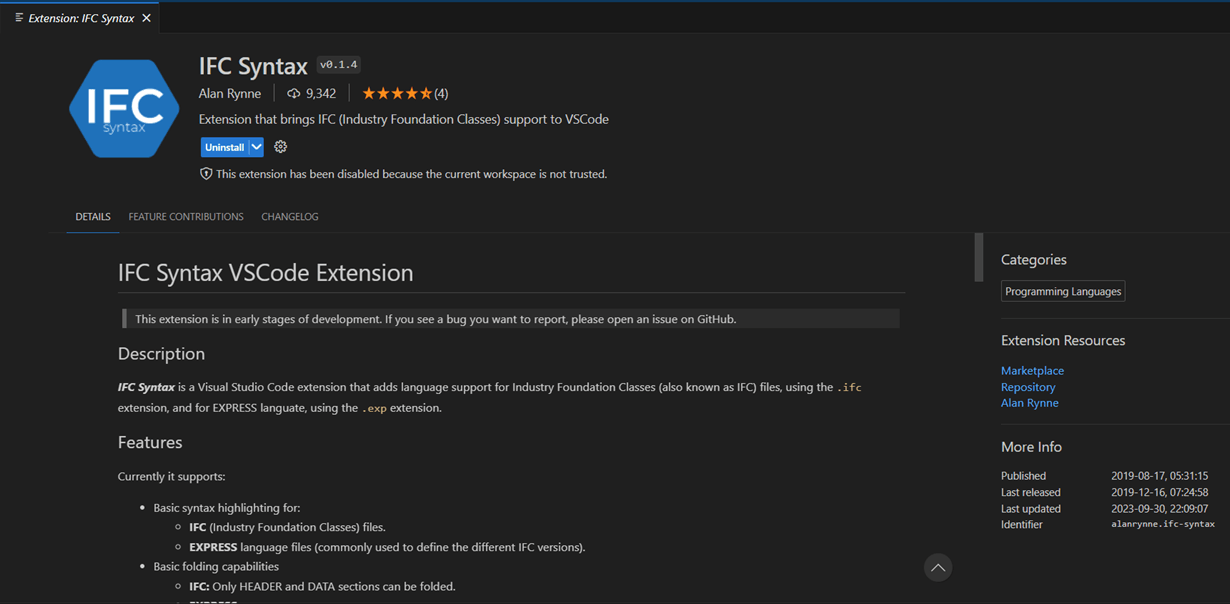Click the workspace not trusted disabled message
Image resolution: width=1230 pixels, height=604 pixels.
[x=411, y=174]
